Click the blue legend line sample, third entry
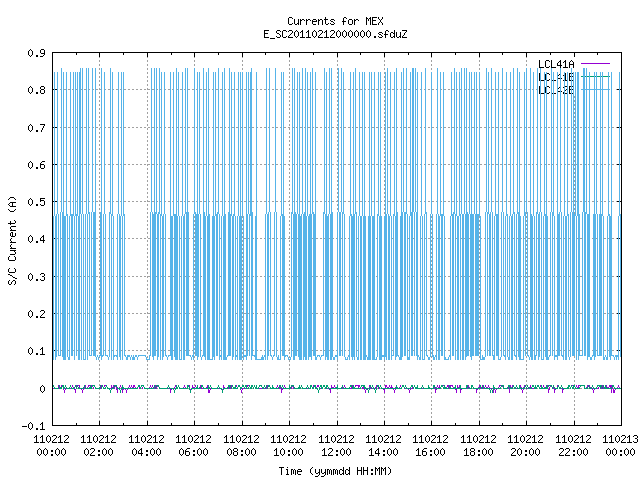The image size is (640, 480). pyautogui.click(x=595, y=89)
